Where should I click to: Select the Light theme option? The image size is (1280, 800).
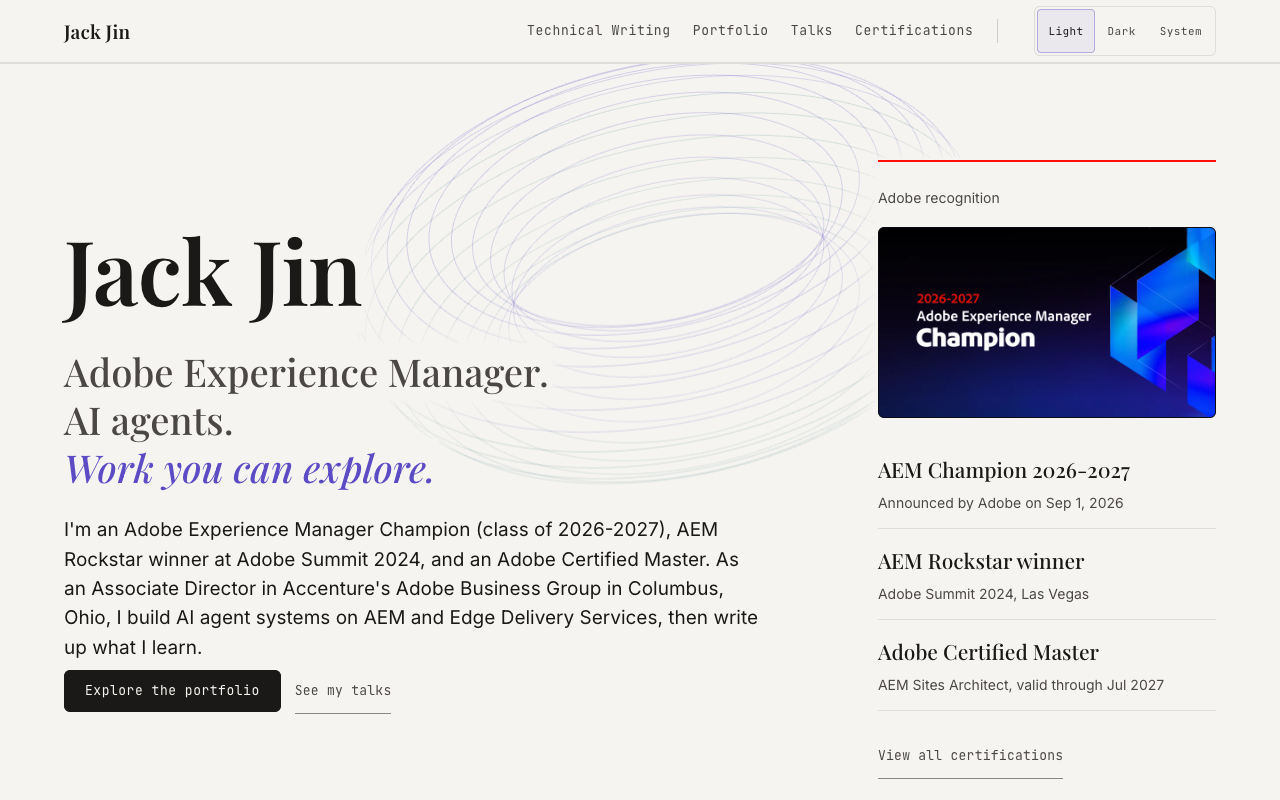coord(1066,31)
